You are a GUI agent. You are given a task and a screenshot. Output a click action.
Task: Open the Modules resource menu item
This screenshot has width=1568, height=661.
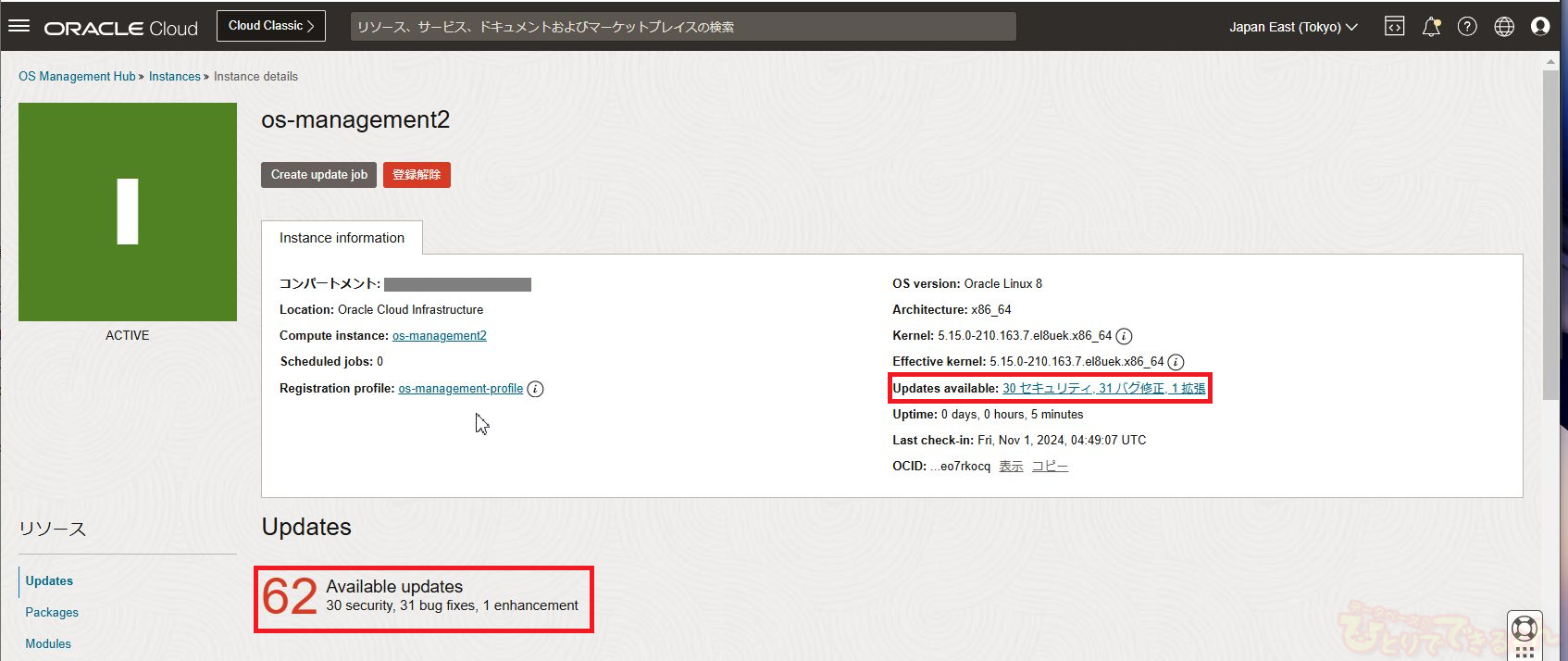(48, 643)
